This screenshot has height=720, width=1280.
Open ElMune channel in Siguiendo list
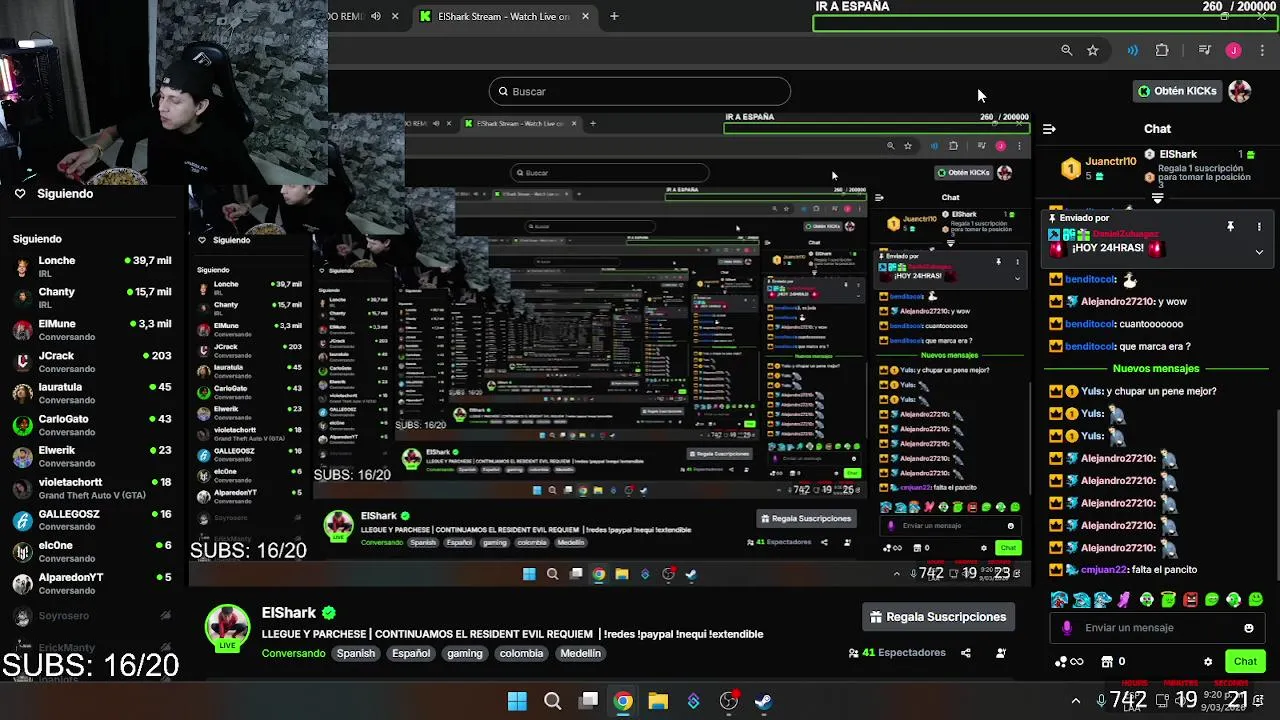(92, 330)
